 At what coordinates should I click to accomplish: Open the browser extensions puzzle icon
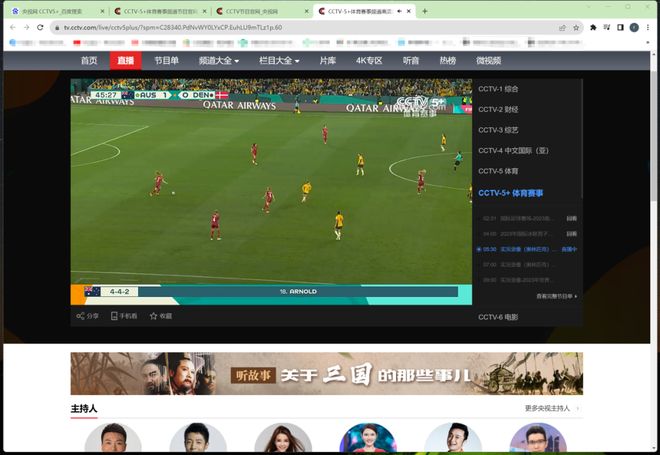pyautogui.click(x=593, y=27)
